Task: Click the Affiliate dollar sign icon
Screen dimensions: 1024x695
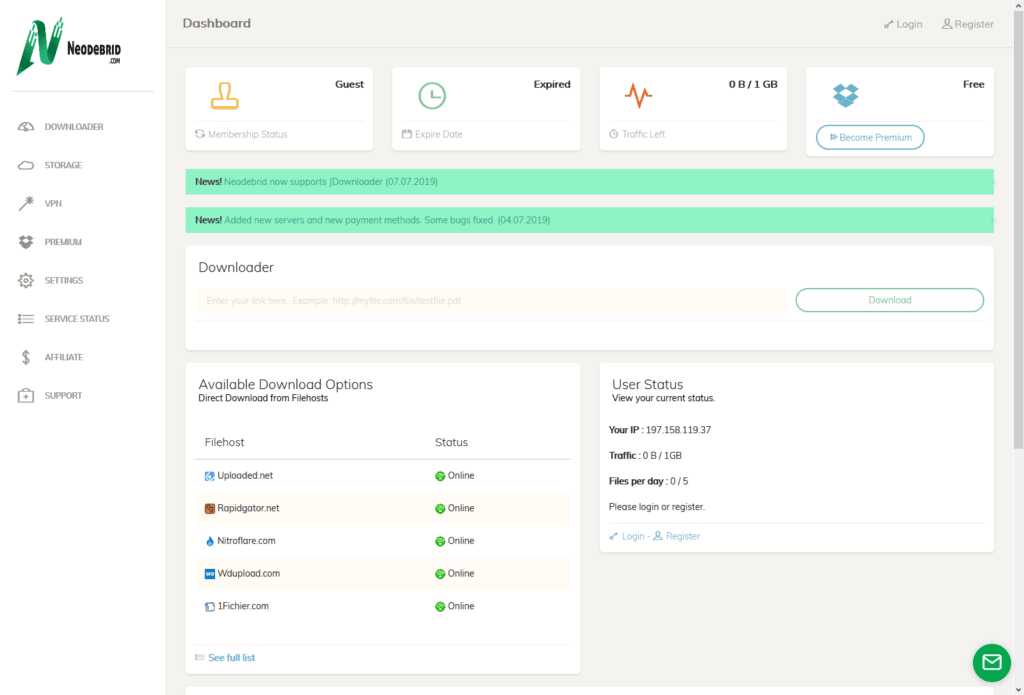Action: pyautogui.click(x=26, y=357)
